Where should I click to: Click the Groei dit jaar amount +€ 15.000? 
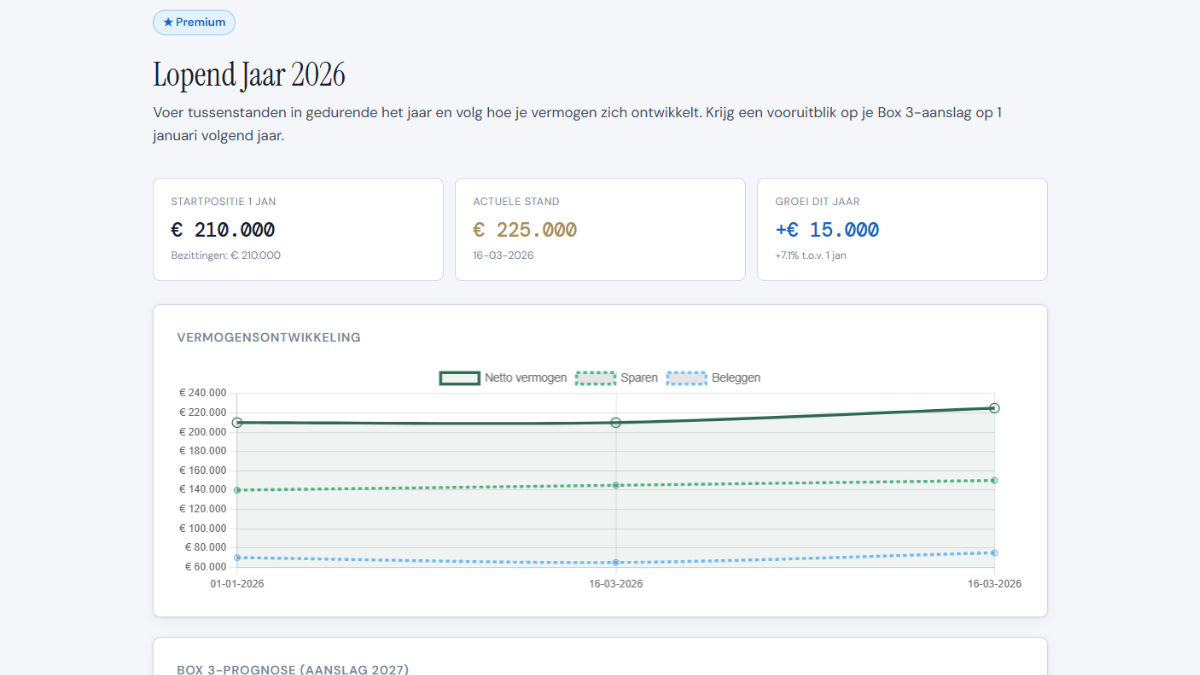point(827,229)
